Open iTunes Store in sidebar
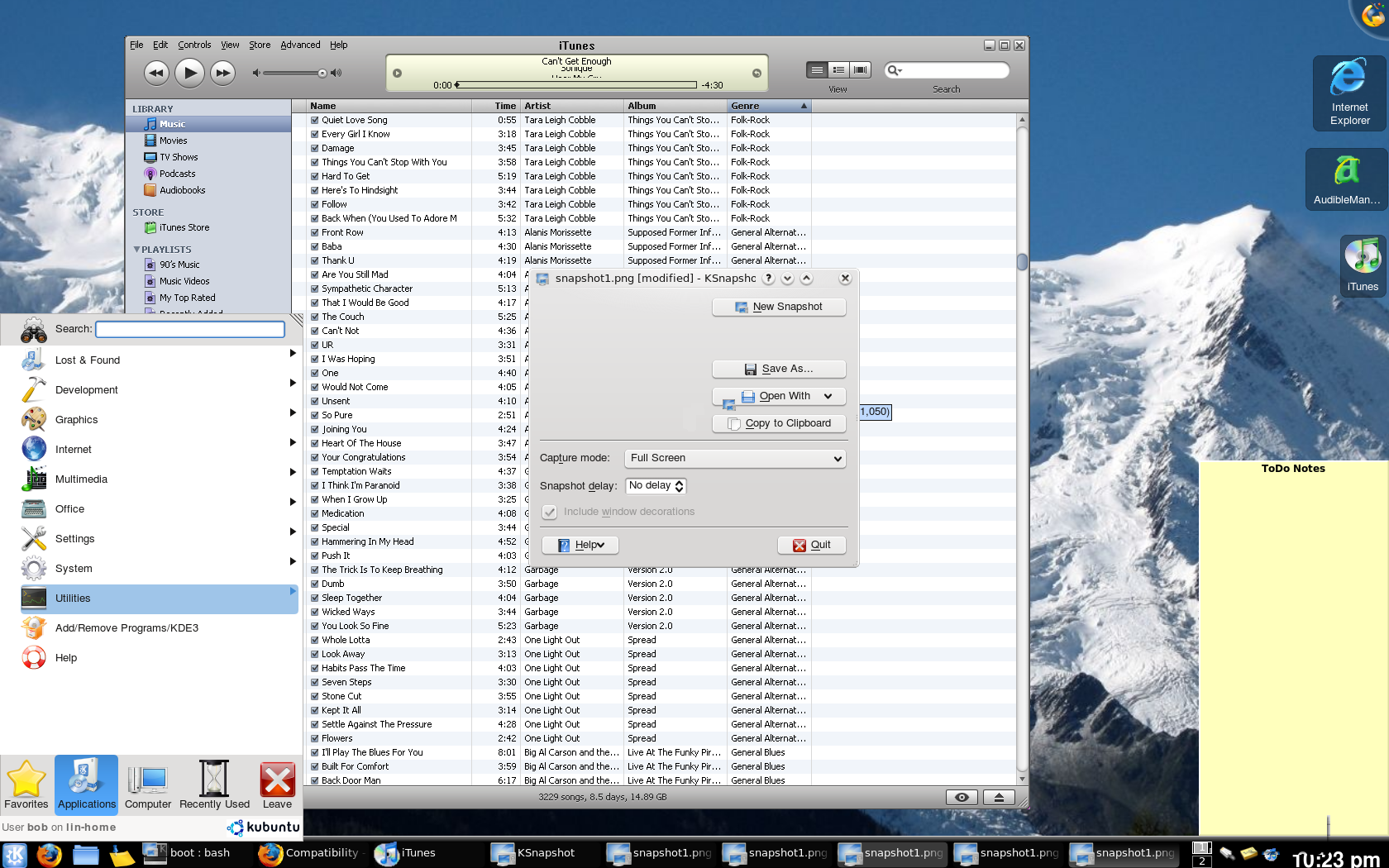Image resolution: width=1389 pixels, height=868 pixels. click(x=184, y=227)
